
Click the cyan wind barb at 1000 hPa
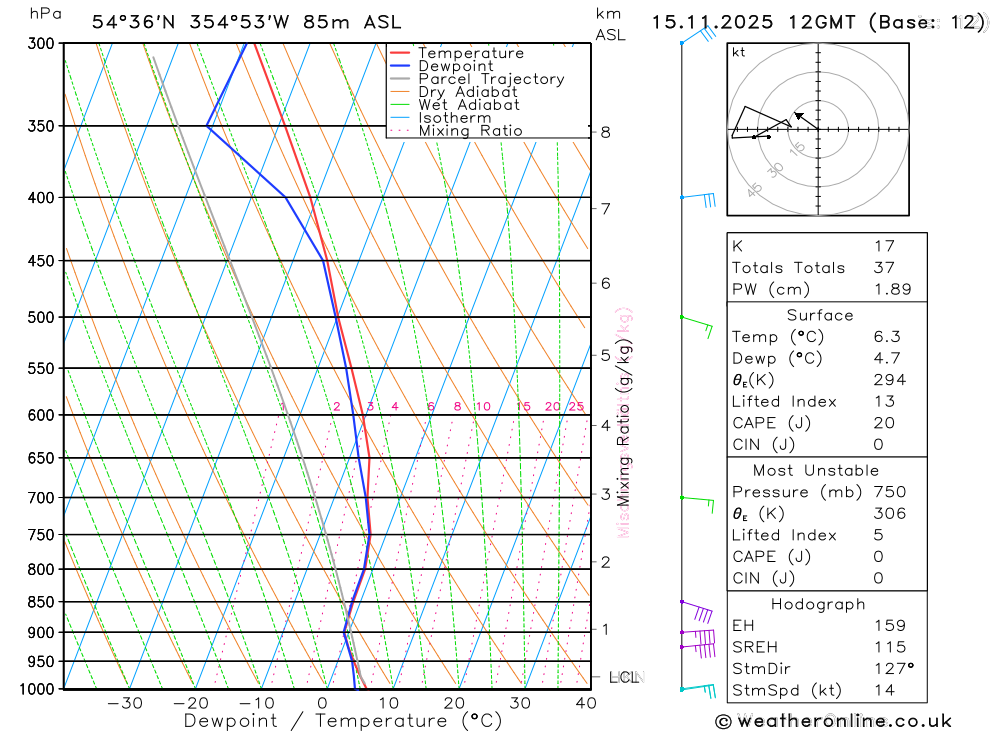tap(698, 692)
